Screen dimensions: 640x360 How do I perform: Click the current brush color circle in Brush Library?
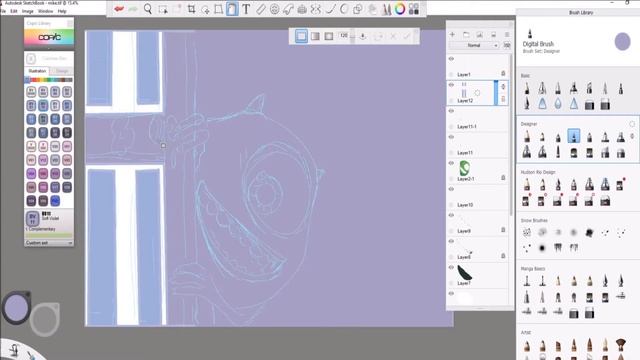(622, 42)
